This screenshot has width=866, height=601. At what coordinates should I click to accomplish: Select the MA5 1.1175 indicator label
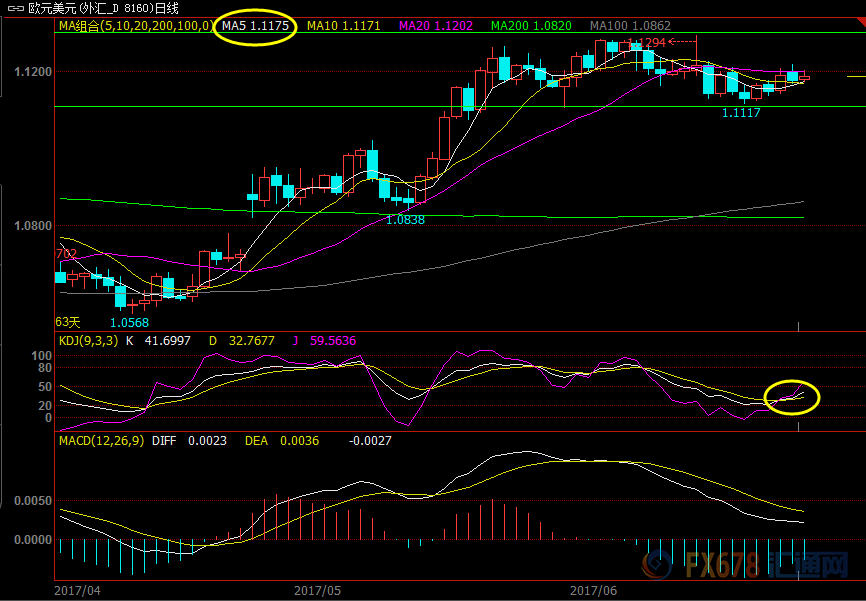tap(255, 25)
